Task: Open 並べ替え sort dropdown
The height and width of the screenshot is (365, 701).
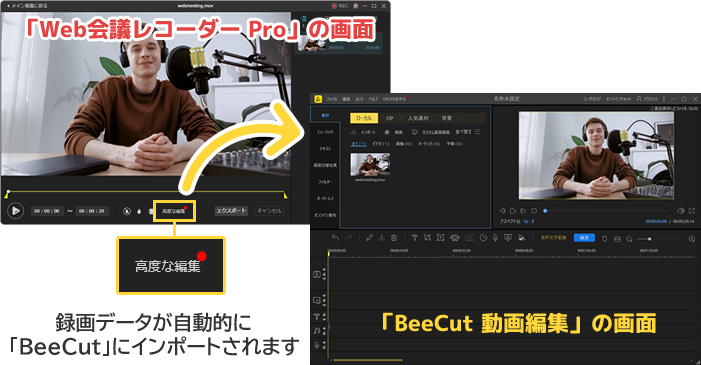Action: (467, 132)
